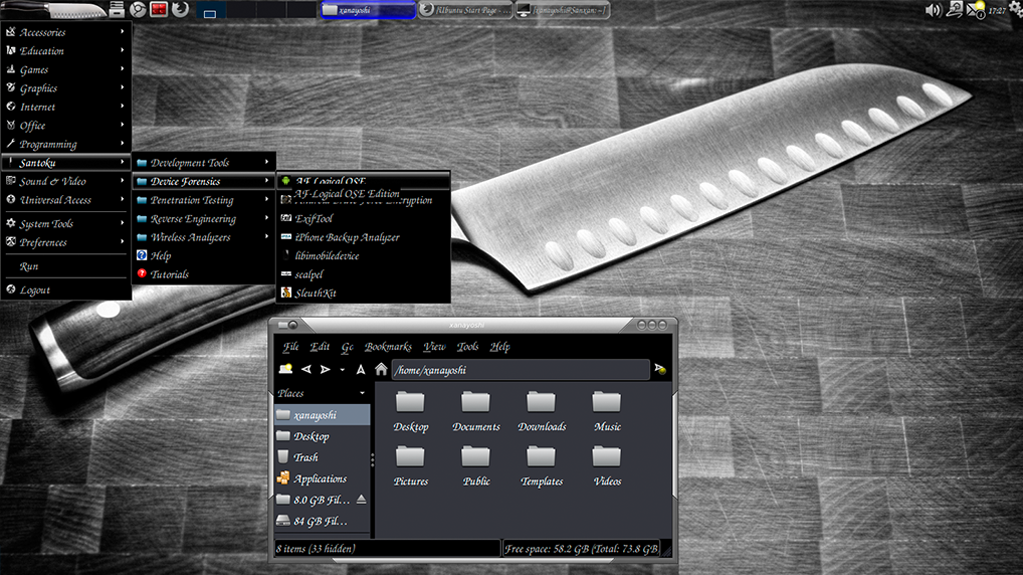Launch ExifTool from the forensics menu
Image resolution: width=1023 pixels, height=575 pixels.
(363, 219)
